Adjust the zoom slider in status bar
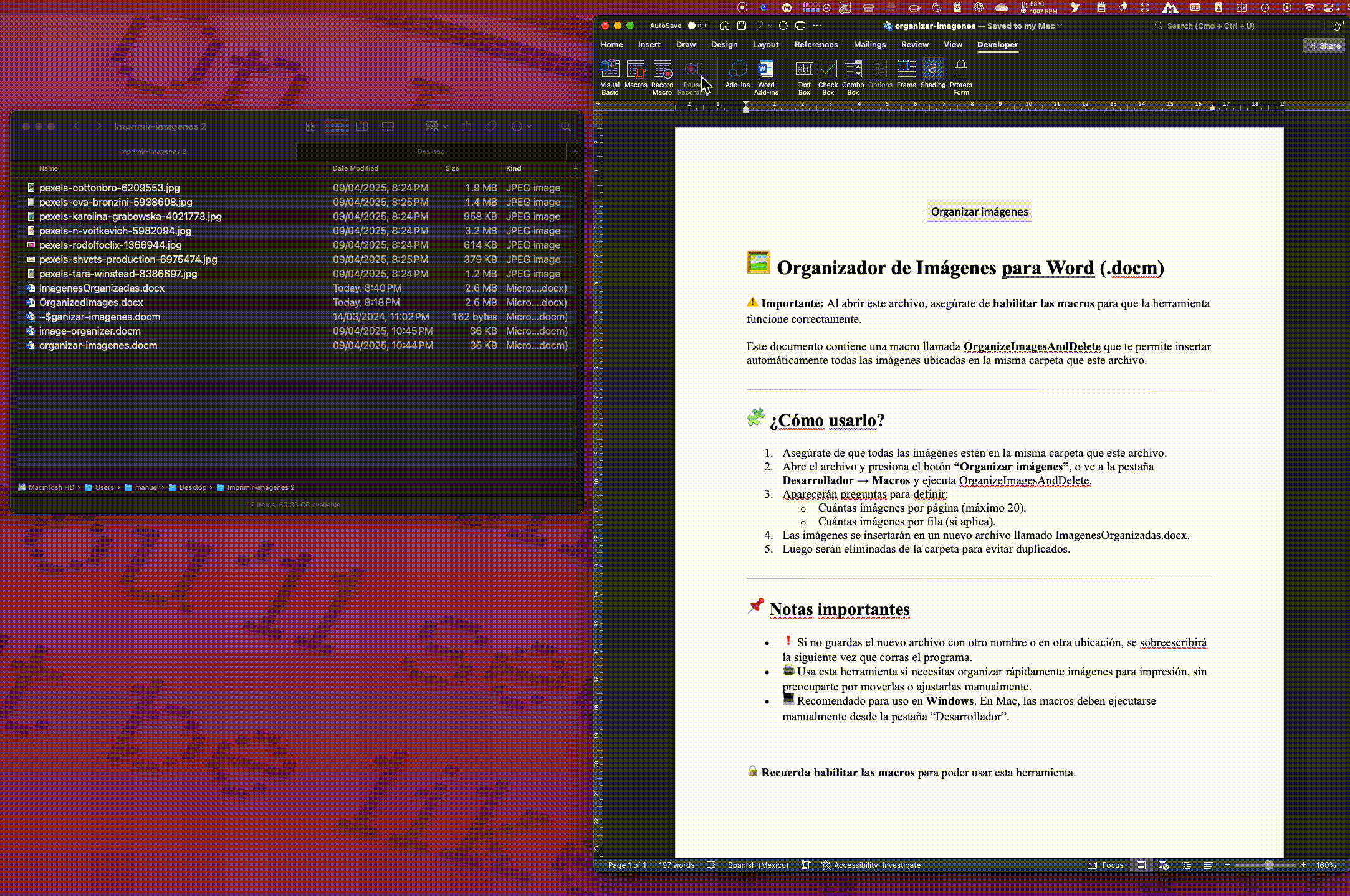1350x896 pixels. coord(1268,865)
